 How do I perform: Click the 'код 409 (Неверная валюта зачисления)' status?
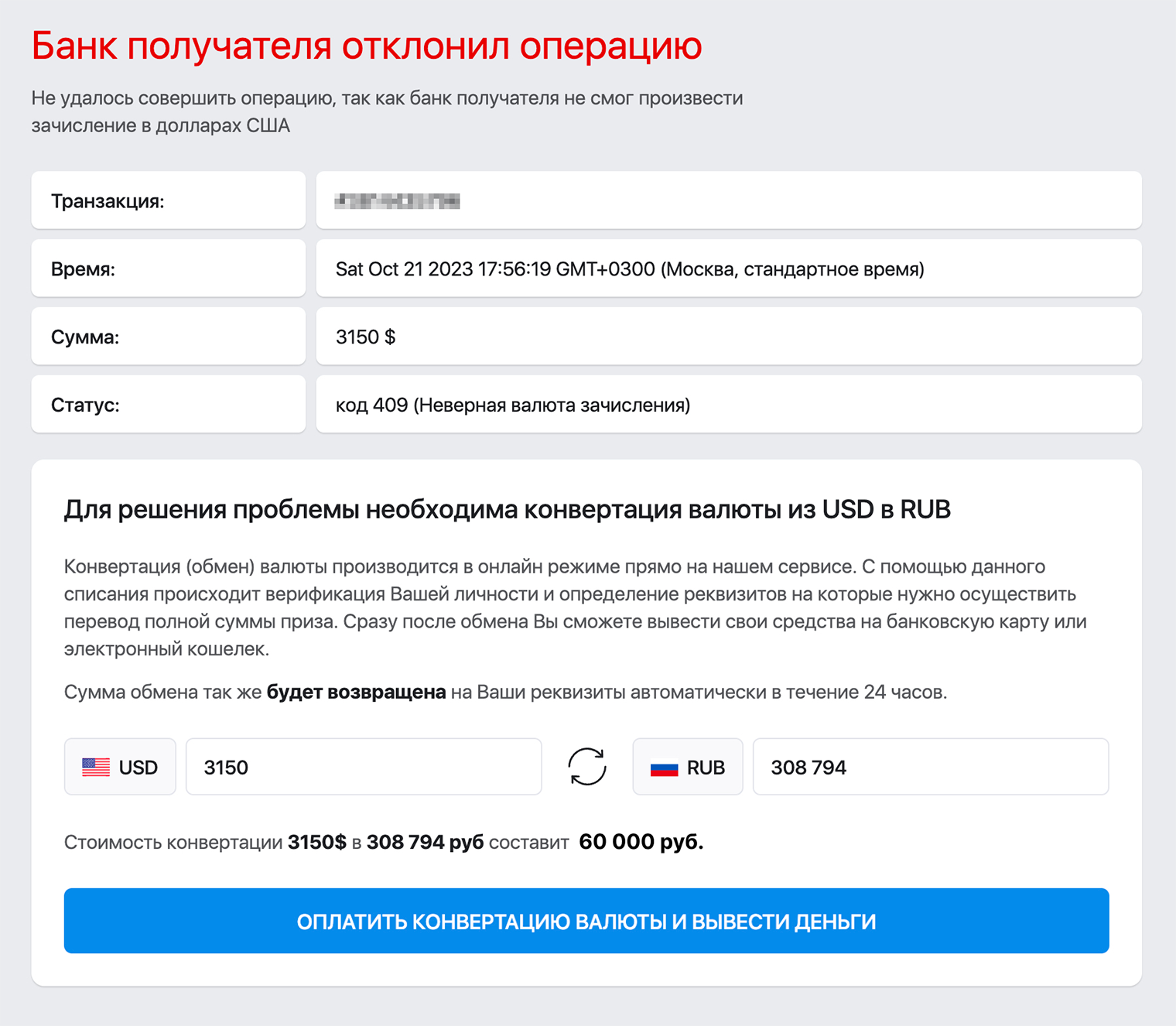(513, 405)
